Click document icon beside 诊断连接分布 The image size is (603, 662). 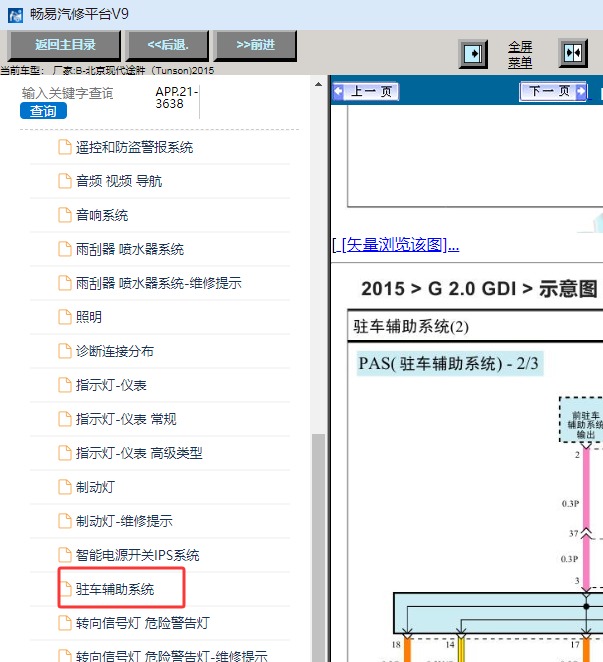(65, 351)
